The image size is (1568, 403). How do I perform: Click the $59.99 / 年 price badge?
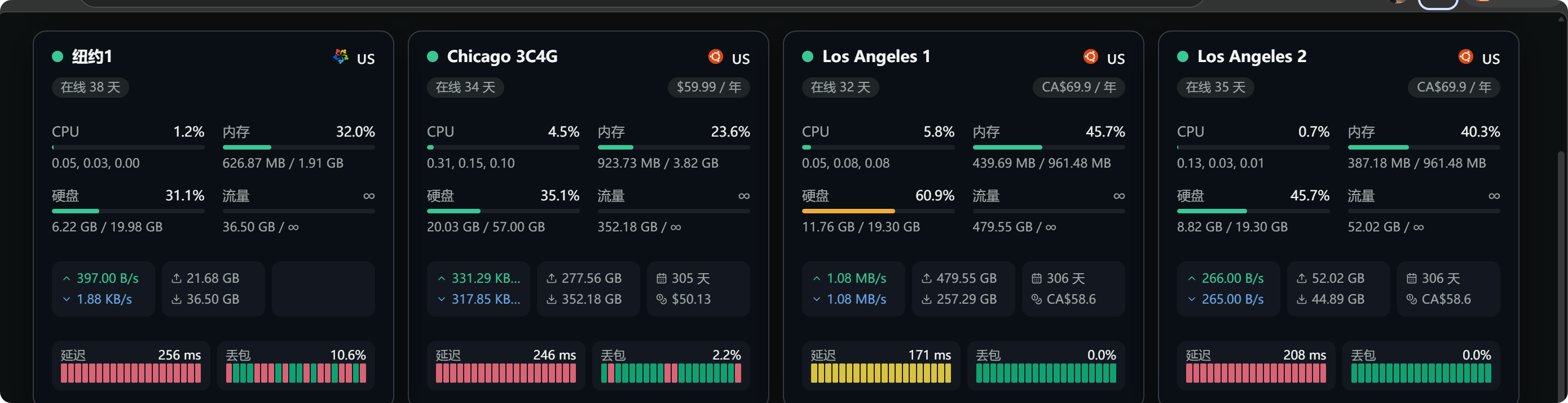tap(708, 87)
